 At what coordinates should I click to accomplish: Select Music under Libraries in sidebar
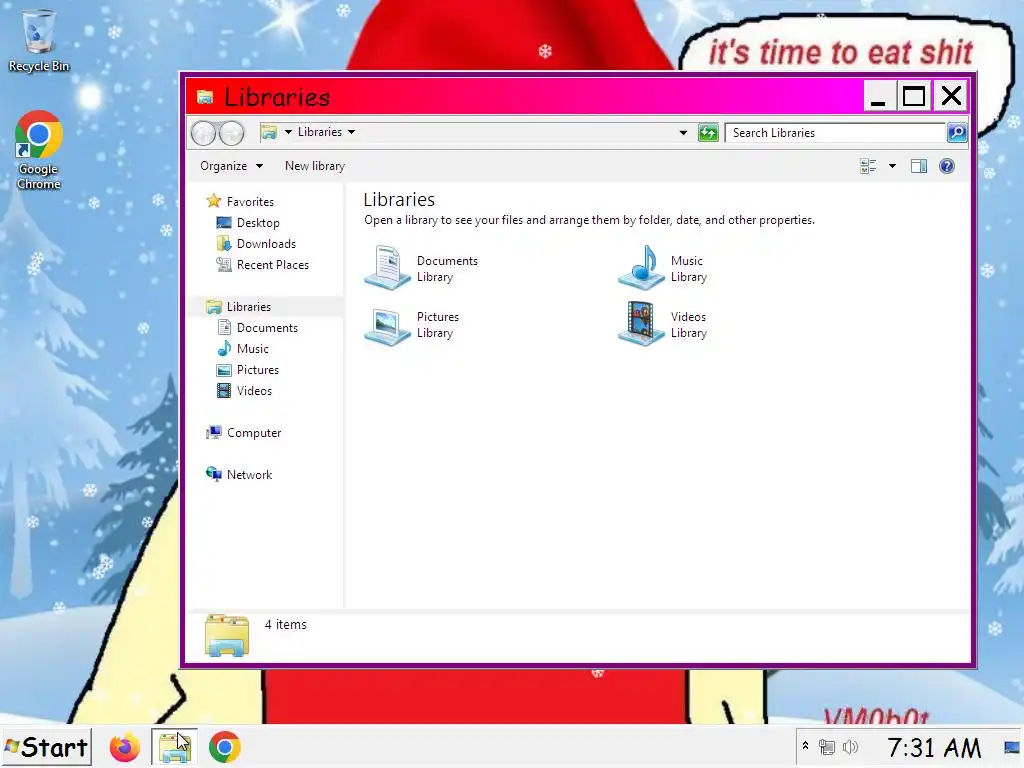pos(242,349)
